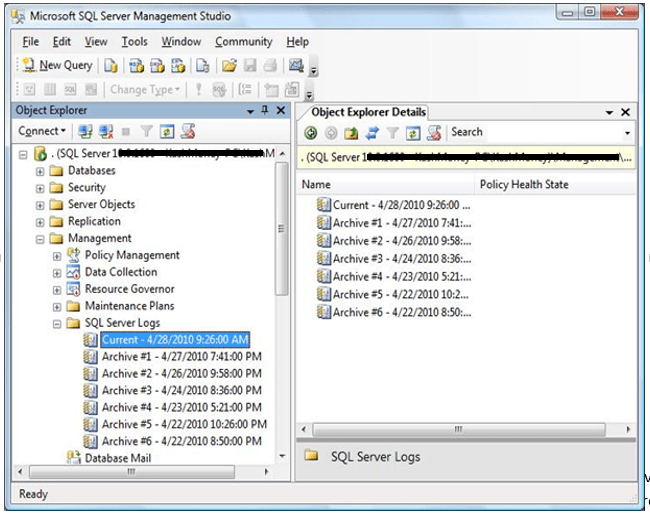Expand the Policy Management node

pyautogui.click(x=57, y=256)
